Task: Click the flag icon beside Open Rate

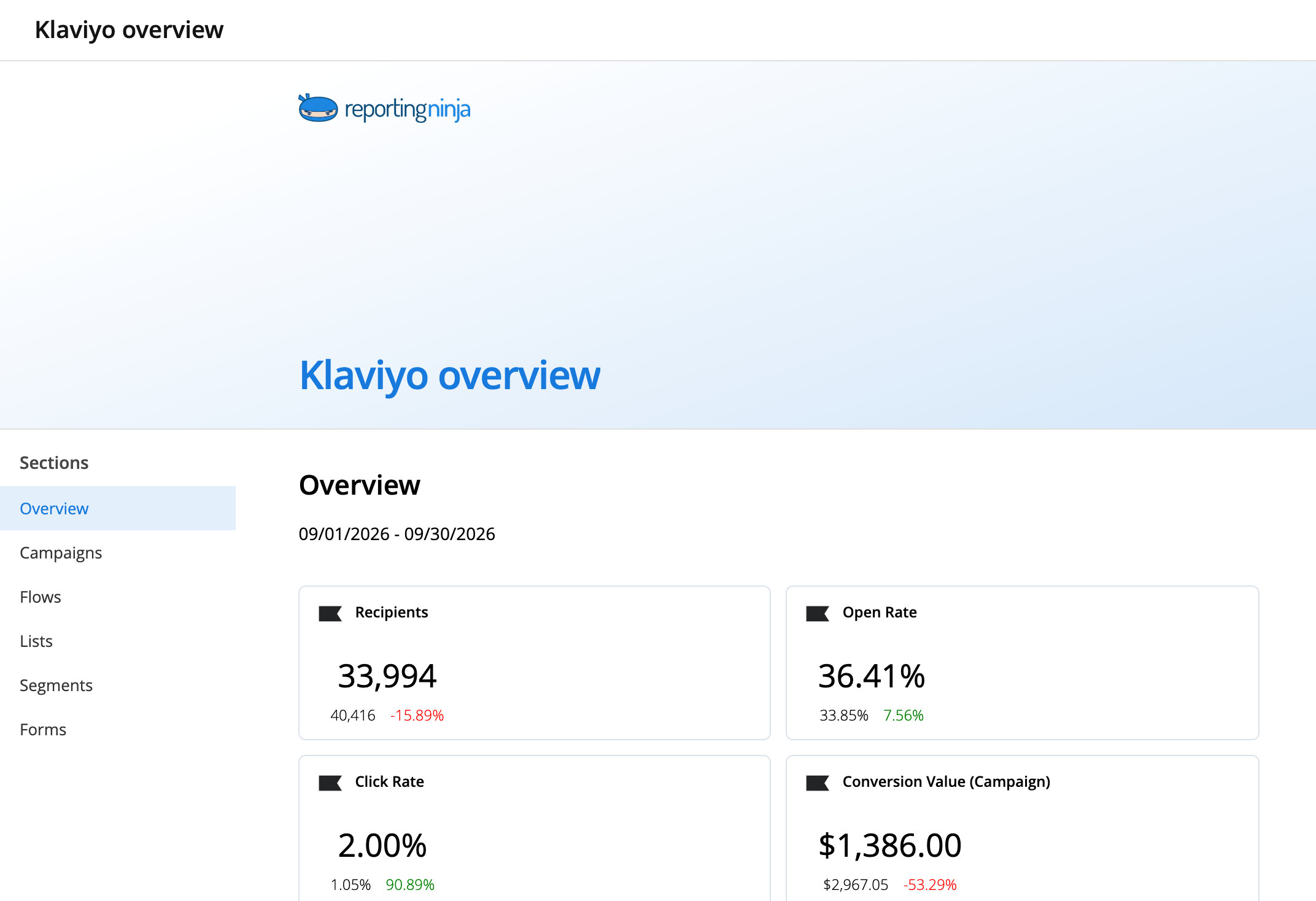Action: point(818,613)
